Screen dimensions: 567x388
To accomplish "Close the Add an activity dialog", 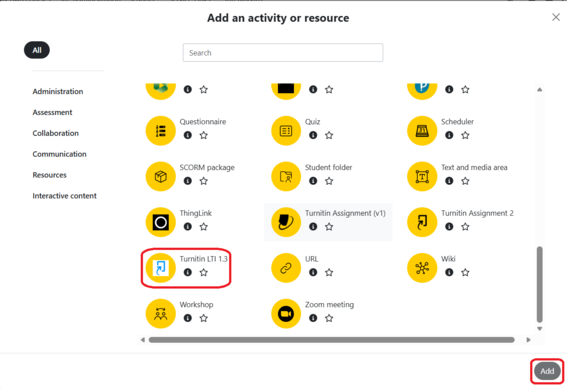I will pyautogui.click(x=556, y=17).
